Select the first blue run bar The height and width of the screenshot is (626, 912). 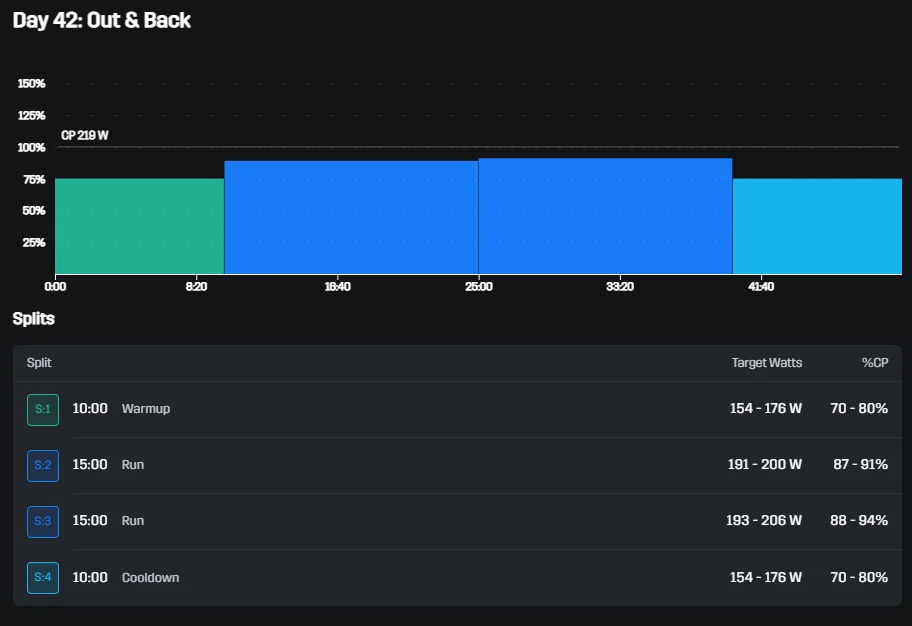pyautogui.click(x=351, y=218)
